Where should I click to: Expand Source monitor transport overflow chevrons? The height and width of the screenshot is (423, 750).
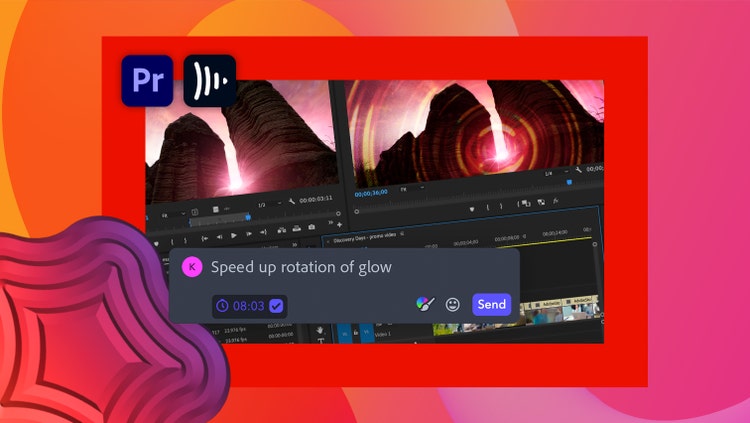pos(331,223)
